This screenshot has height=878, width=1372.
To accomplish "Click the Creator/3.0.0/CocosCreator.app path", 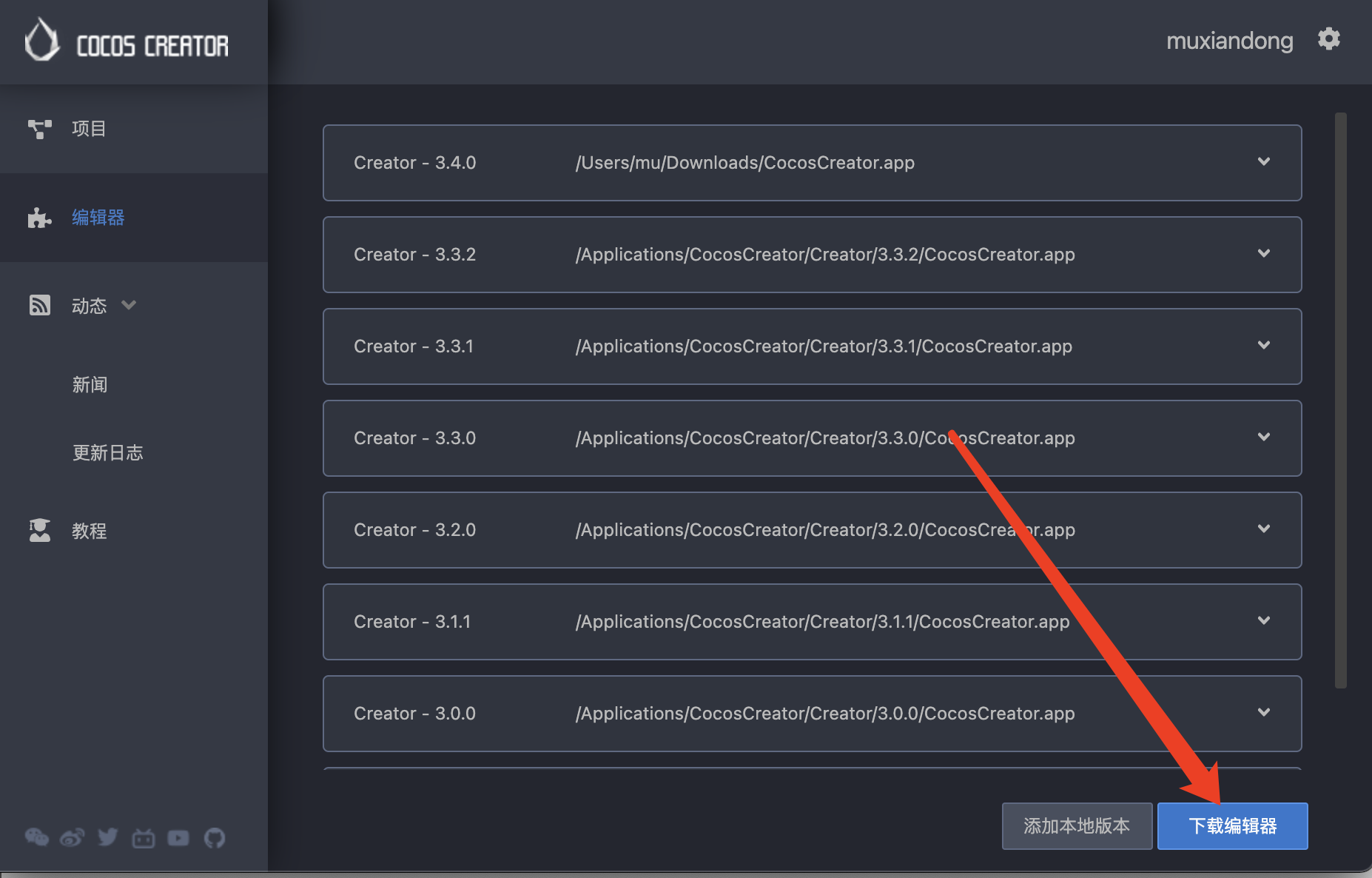I will (825, 713).
